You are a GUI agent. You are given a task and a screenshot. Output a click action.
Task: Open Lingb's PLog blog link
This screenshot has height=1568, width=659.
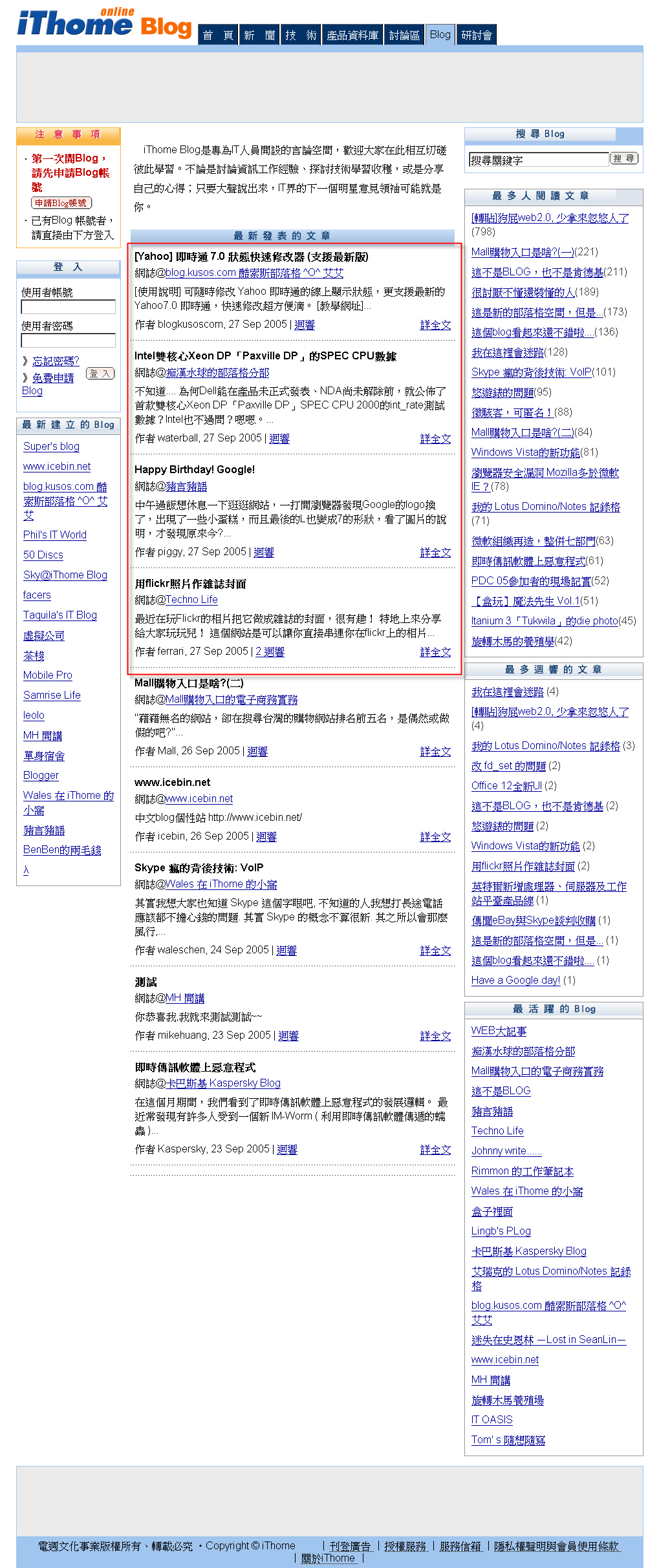(x=501, y=1231)
